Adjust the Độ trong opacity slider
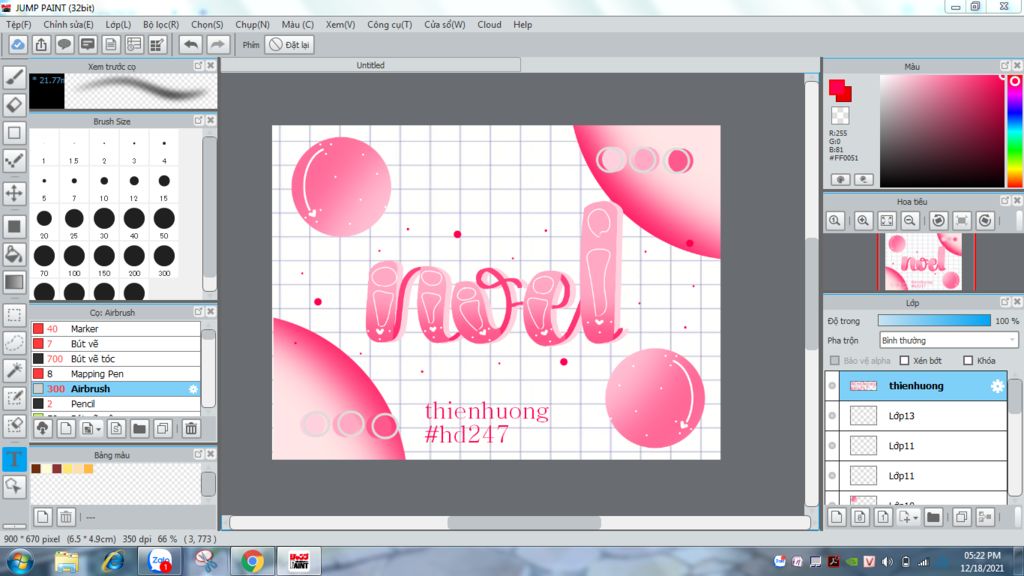1024x576 pixels. 934,321
